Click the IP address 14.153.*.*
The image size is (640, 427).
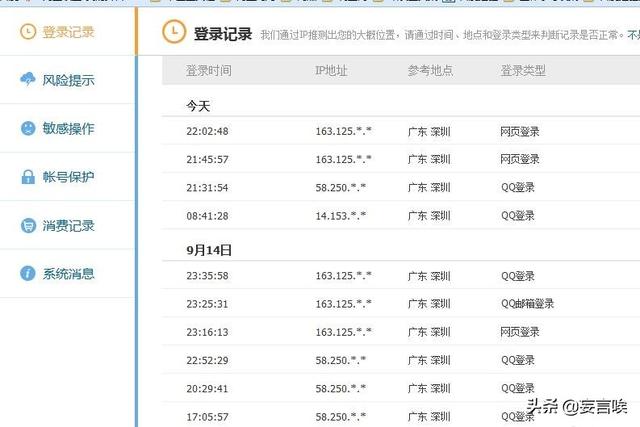(341, 216)
